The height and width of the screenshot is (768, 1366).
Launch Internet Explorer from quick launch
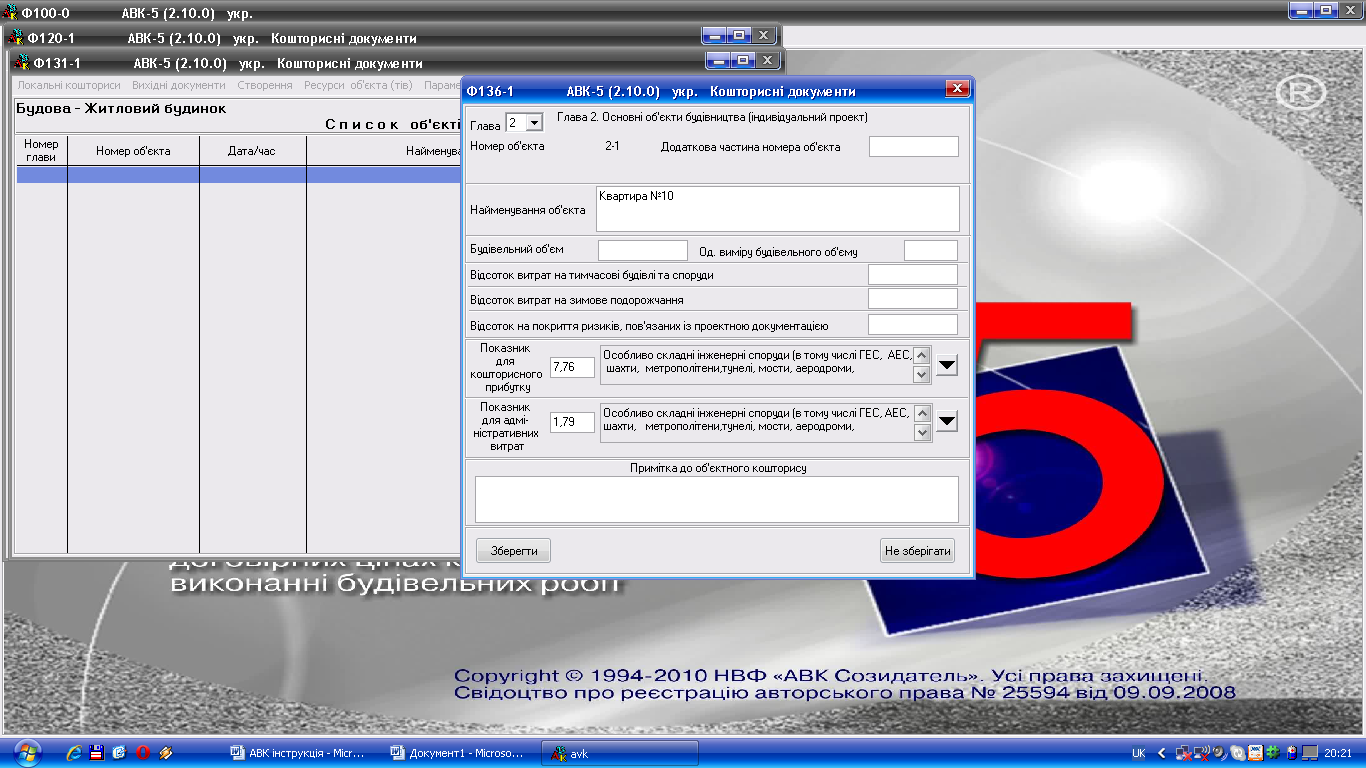75,752
